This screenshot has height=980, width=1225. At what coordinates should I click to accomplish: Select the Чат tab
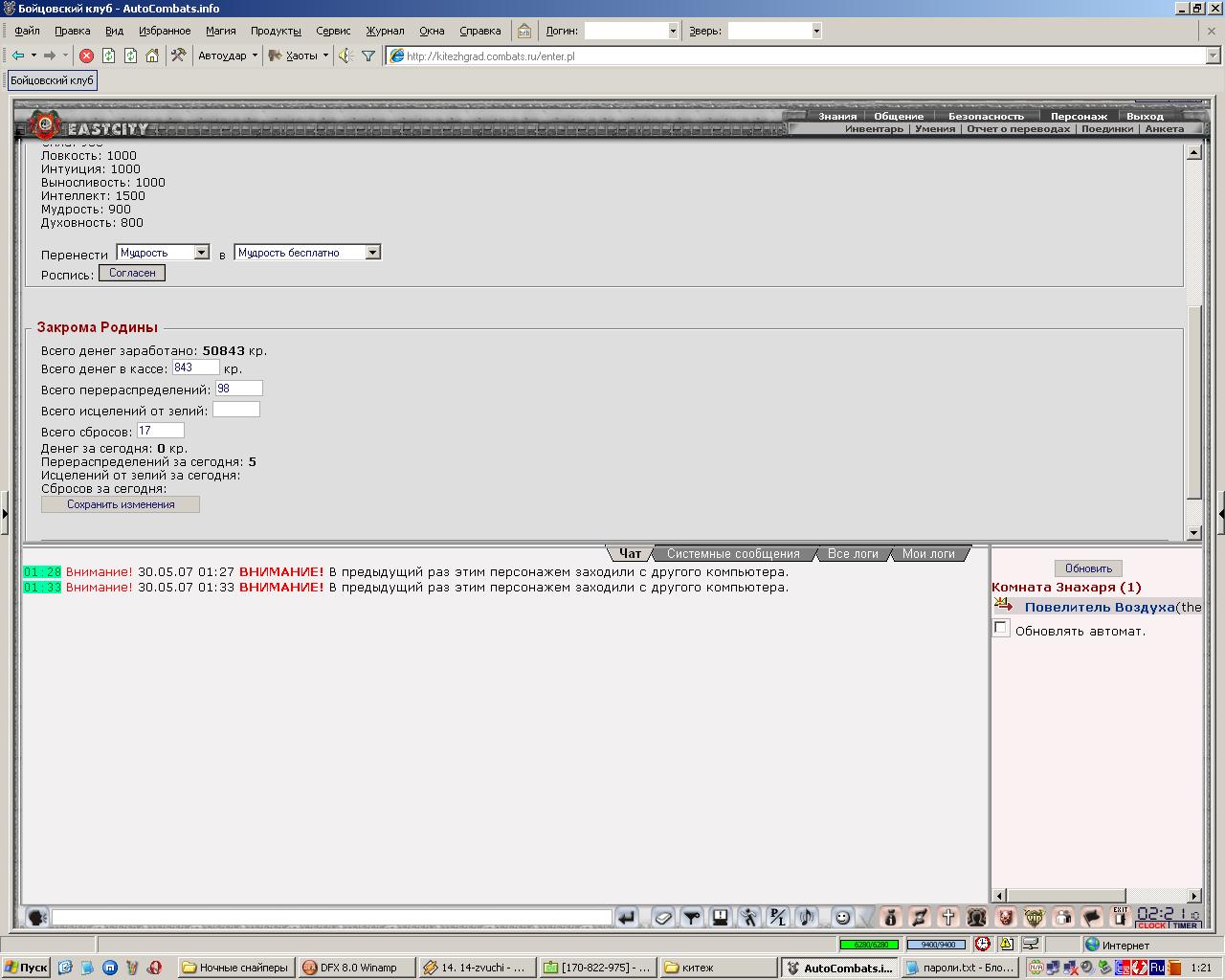[x=631, y=553]
